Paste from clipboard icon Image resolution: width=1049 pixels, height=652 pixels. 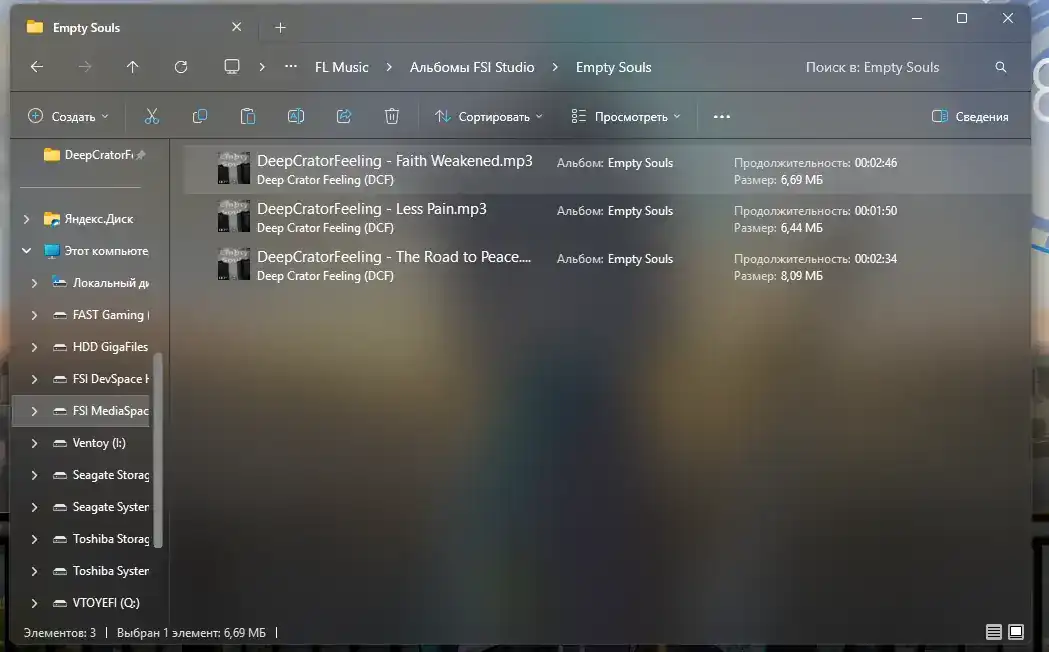point(248,116)
